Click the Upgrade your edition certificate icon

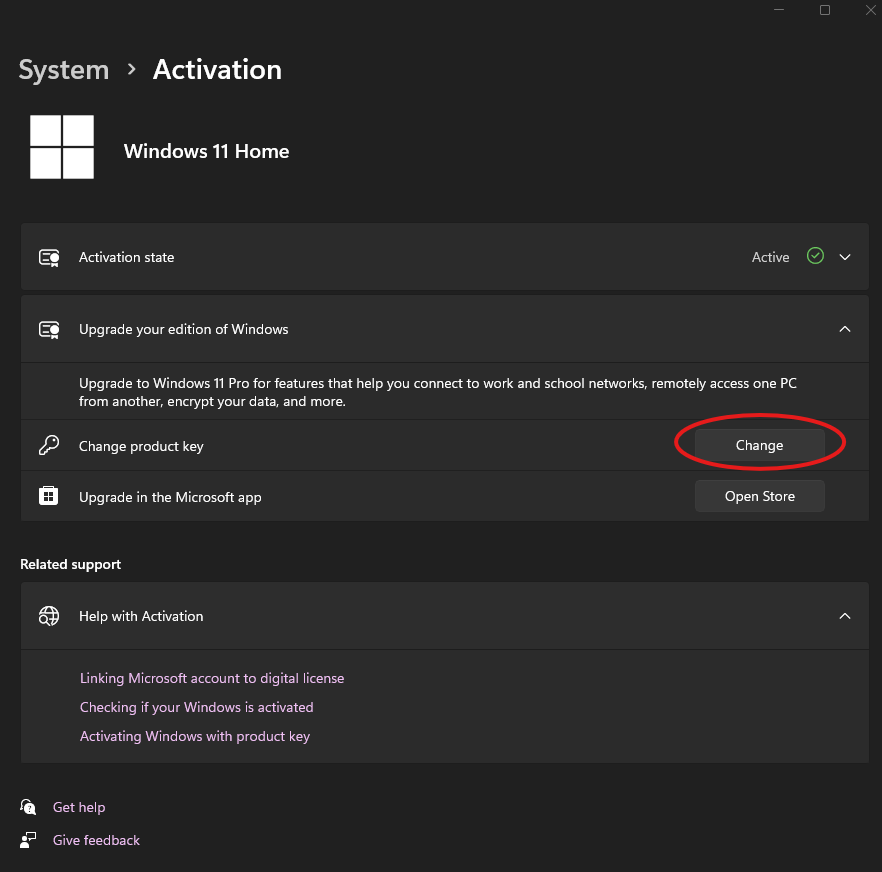pyautogui.click(x=49, y=330)
